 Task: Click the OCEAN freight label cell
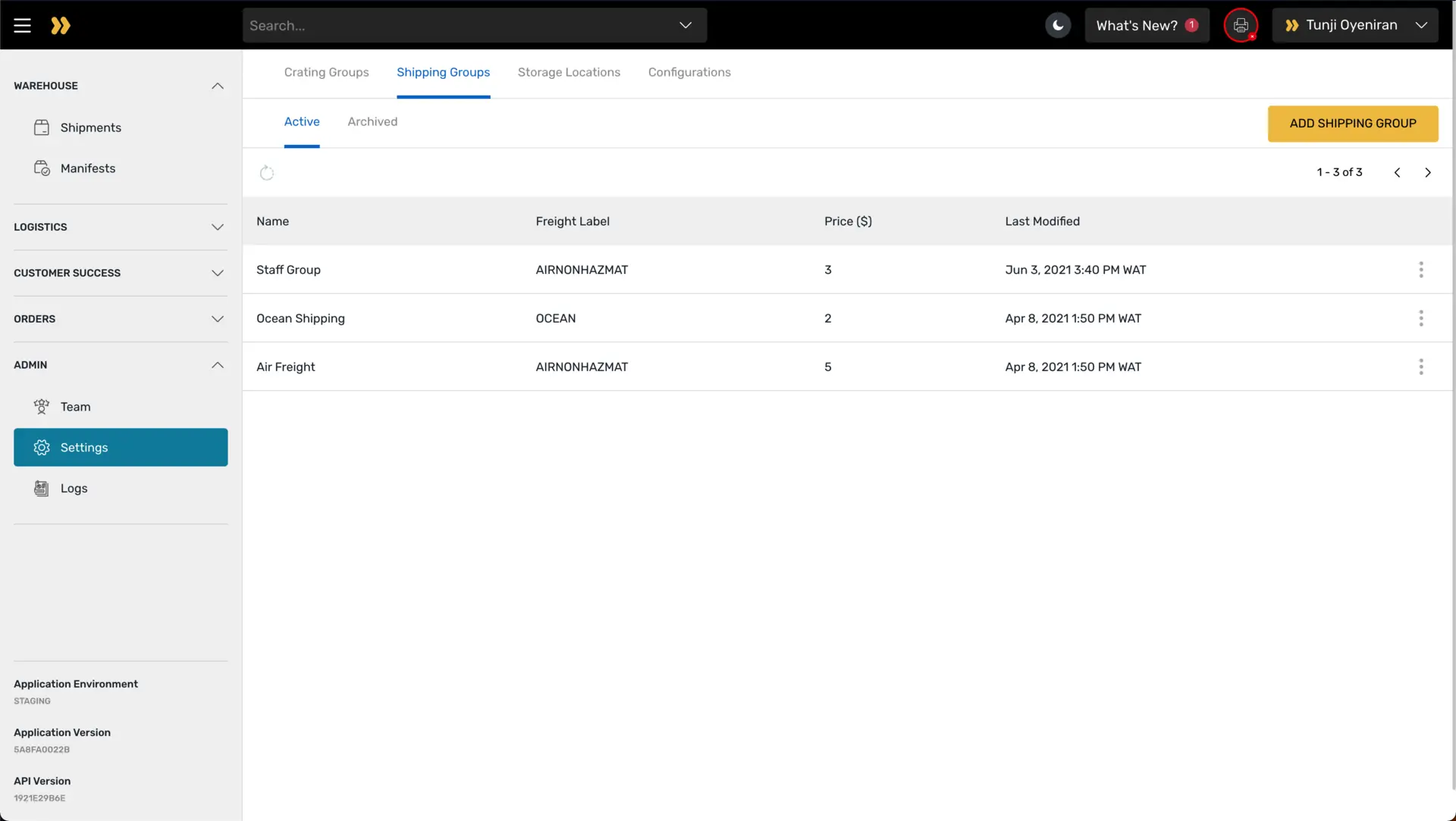click(555, 319)
